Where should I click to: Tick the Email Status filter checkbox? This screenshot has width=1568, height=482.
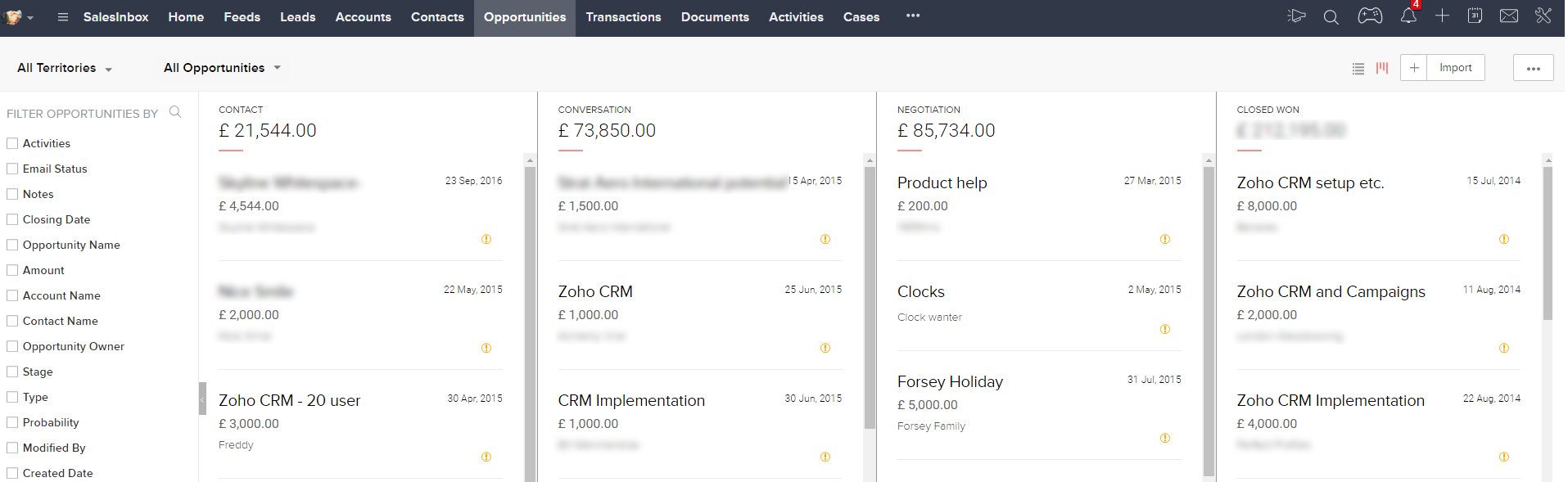[12, 169]
